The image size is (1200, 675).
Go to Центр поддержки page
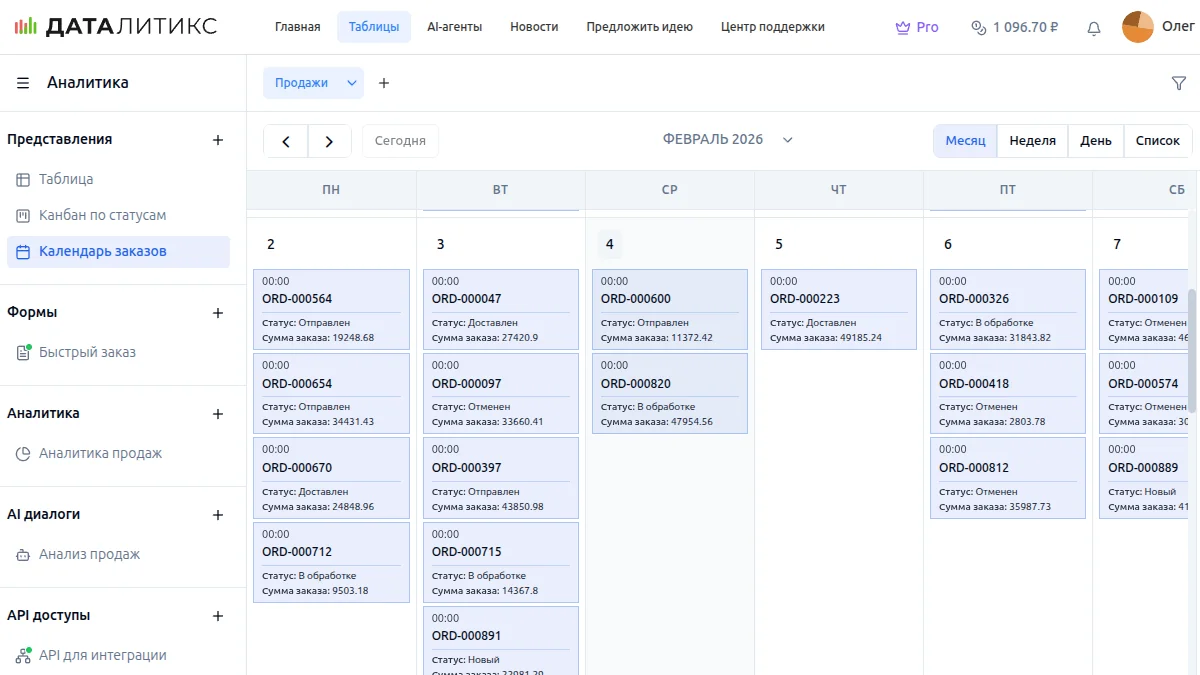pos(772,27)
